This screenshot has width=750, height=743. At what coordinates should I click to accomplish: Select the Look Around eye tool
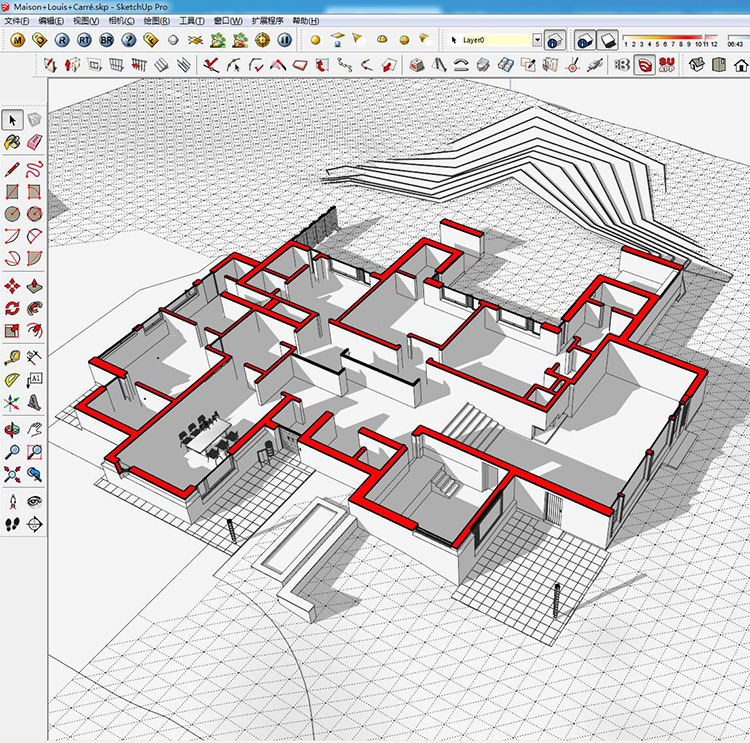(x=34, y=501)
